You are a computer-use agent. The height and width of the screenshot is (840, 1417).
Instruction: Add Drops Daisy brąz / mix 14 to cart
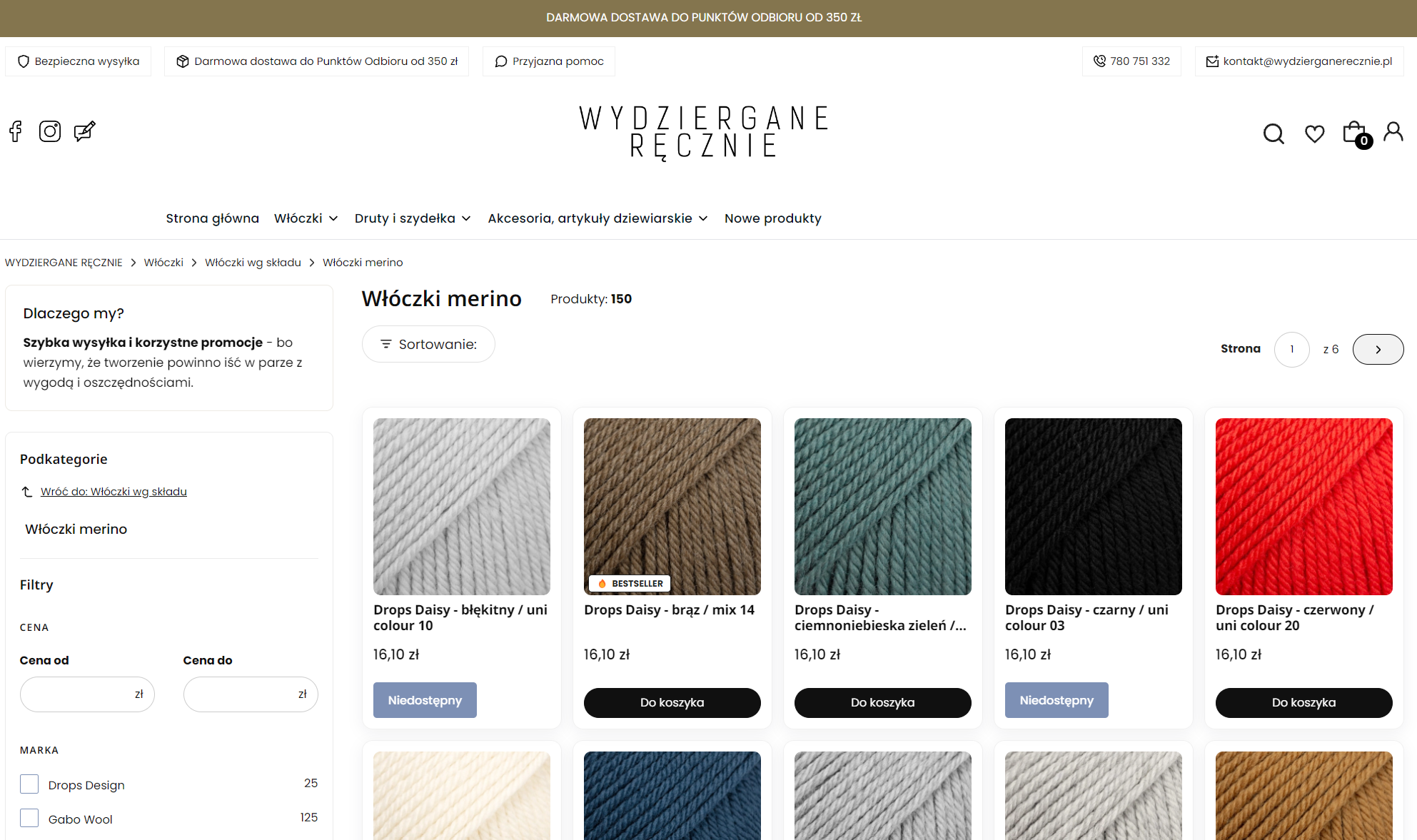(x=672, y=702)
